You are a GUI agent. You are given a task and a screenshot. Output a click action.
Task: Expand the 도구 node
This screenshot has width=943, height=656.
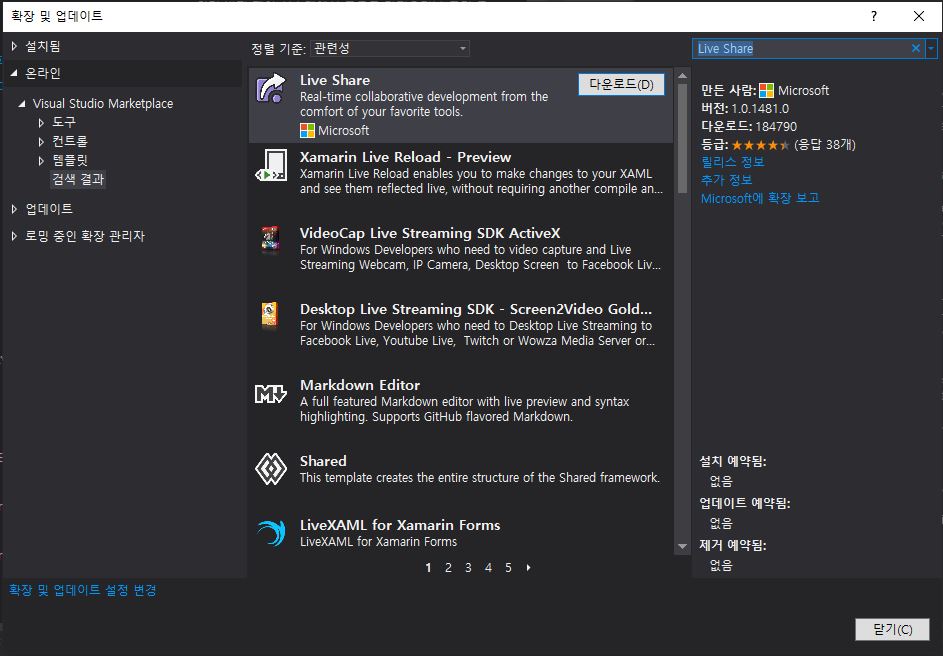41,123
